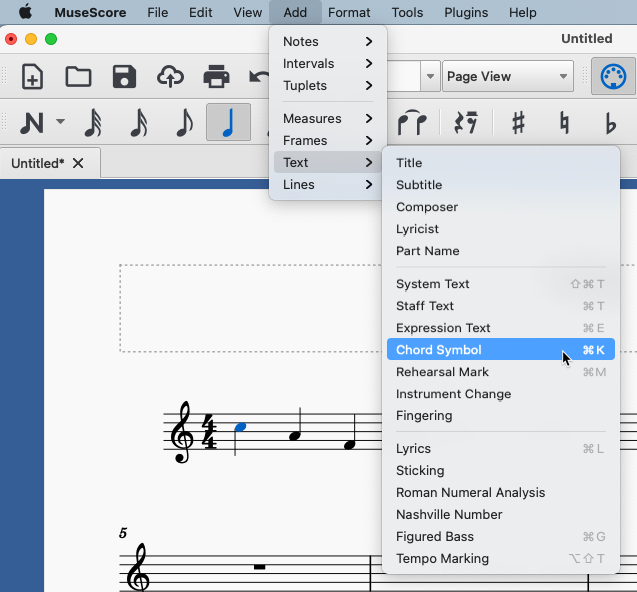Image resolution: width=637 pixels, height=592 pixels.
Task: Open the Format menu
Action: click(349, 13)
